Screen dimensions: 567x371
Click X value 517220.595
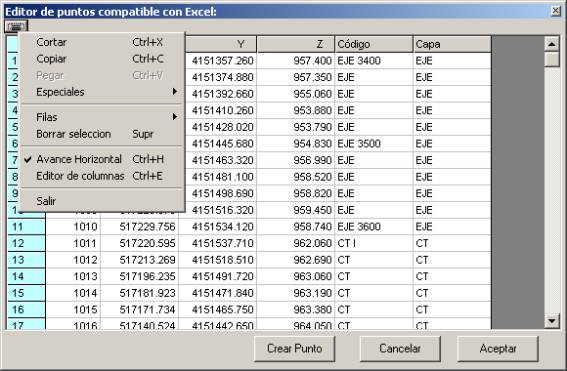point(140,243)
